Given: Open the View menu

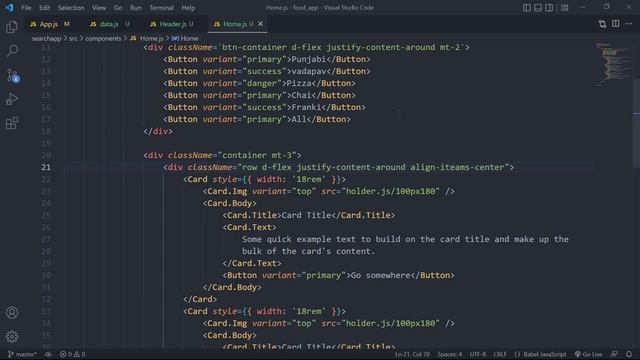Looking at the screenshot, I should tap(99, 8).
